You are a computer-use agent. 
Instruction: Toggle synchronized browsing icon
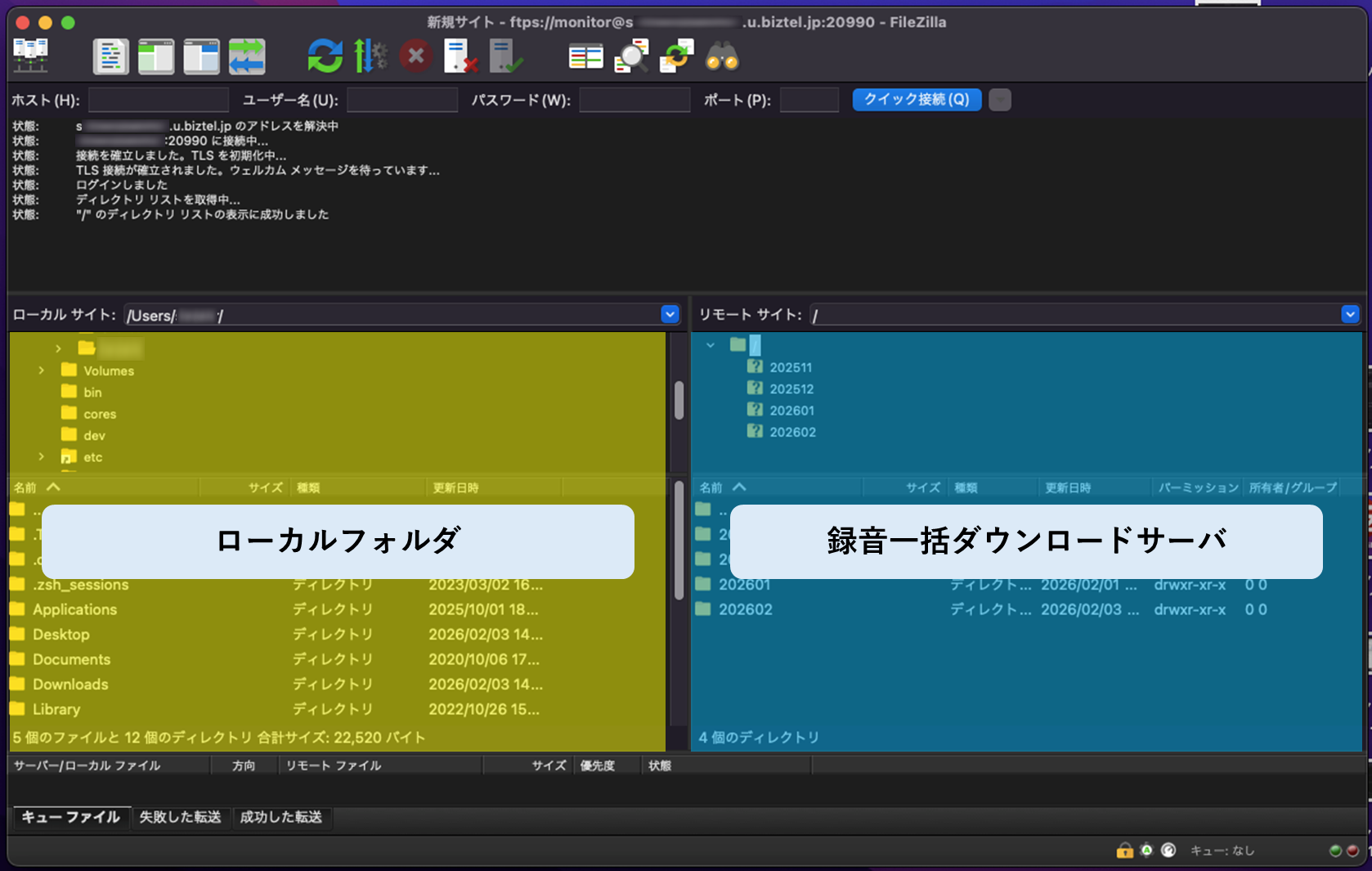(676, 56)
